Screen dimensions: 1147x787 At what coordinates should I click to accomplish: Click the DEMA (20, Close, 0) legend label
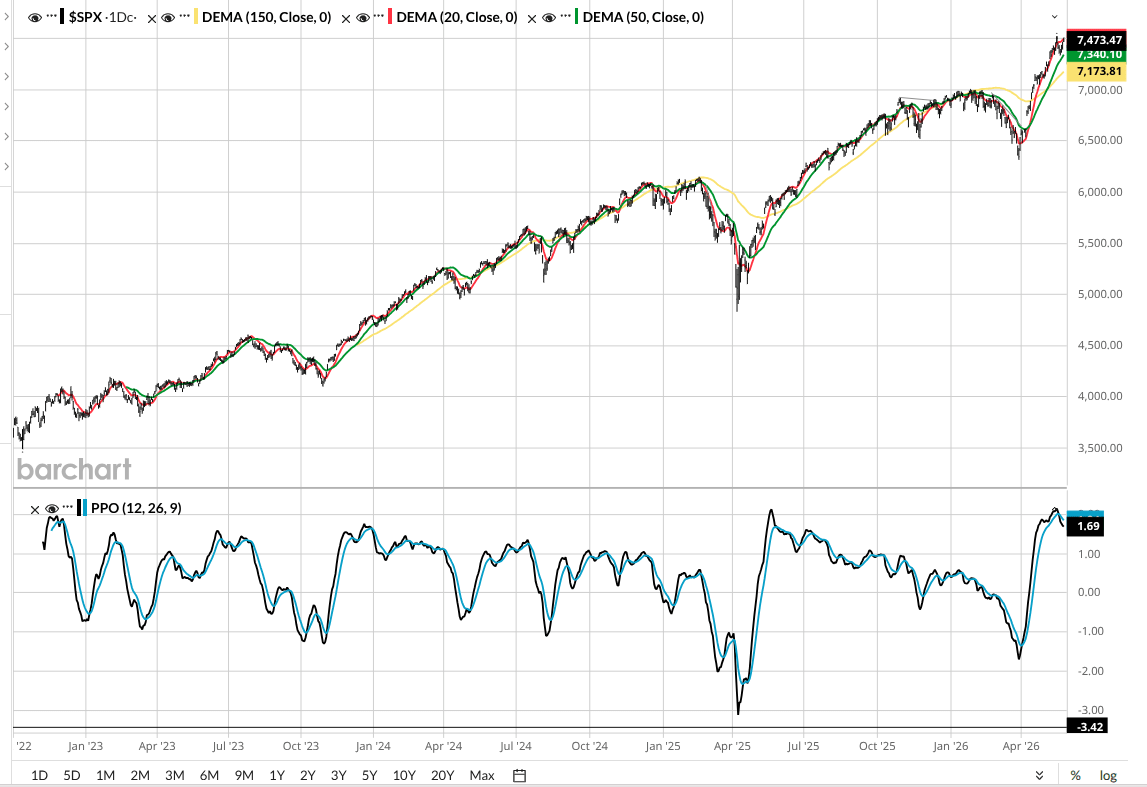click(x=456, y=17)
